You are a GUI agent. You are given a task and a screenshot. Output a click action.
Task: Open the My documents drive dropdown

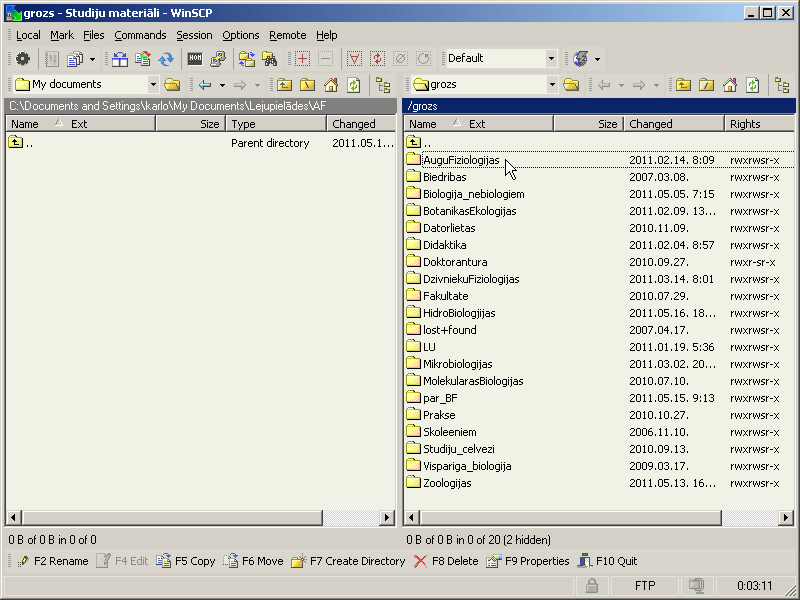tap(153, 85)
